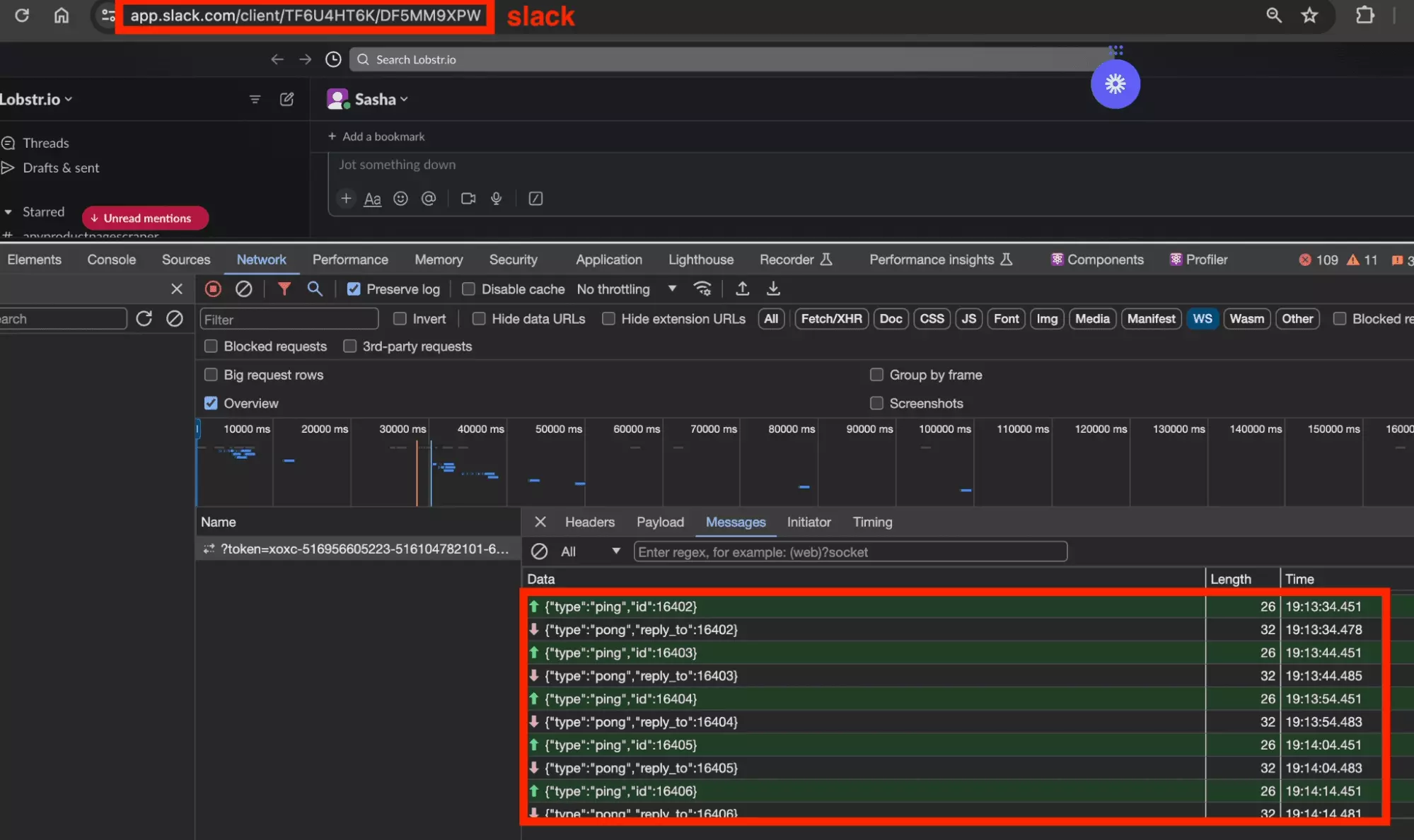Open Slack sidebar filter icon
The image size is (1414, 840).
point(255,100)
